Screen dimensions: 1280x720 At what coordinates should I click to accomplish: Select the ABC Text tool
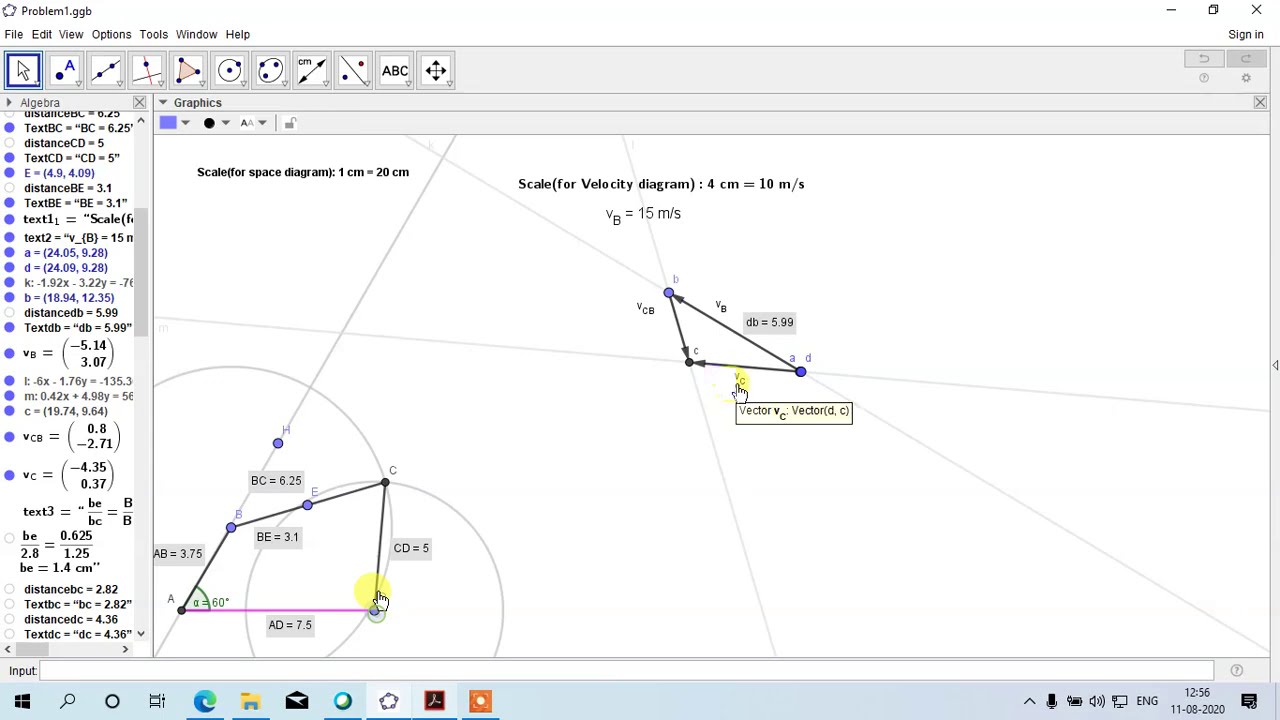coord(394,70)
